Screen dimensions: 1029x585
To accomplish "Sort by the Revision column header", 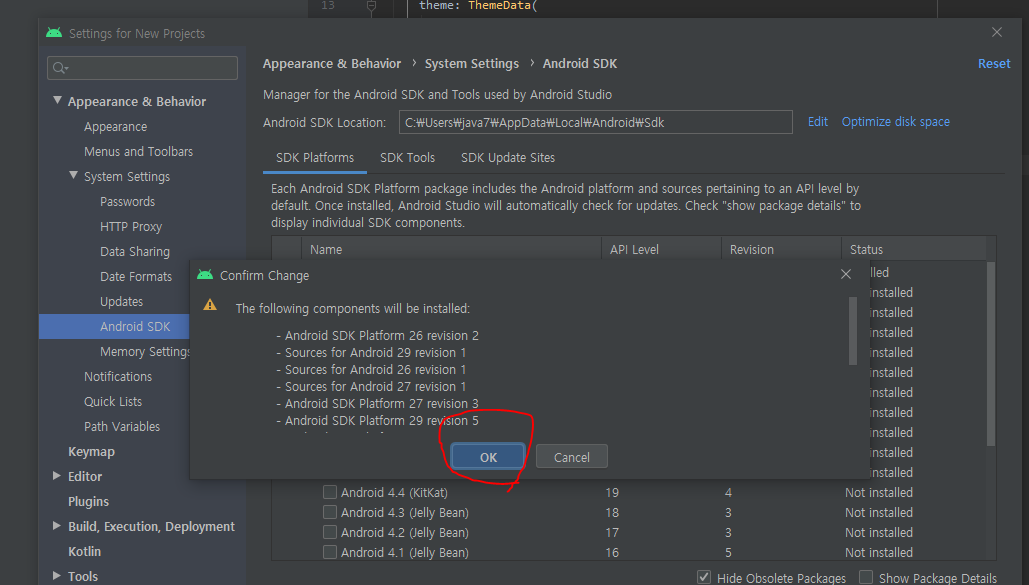I will 782,249.
